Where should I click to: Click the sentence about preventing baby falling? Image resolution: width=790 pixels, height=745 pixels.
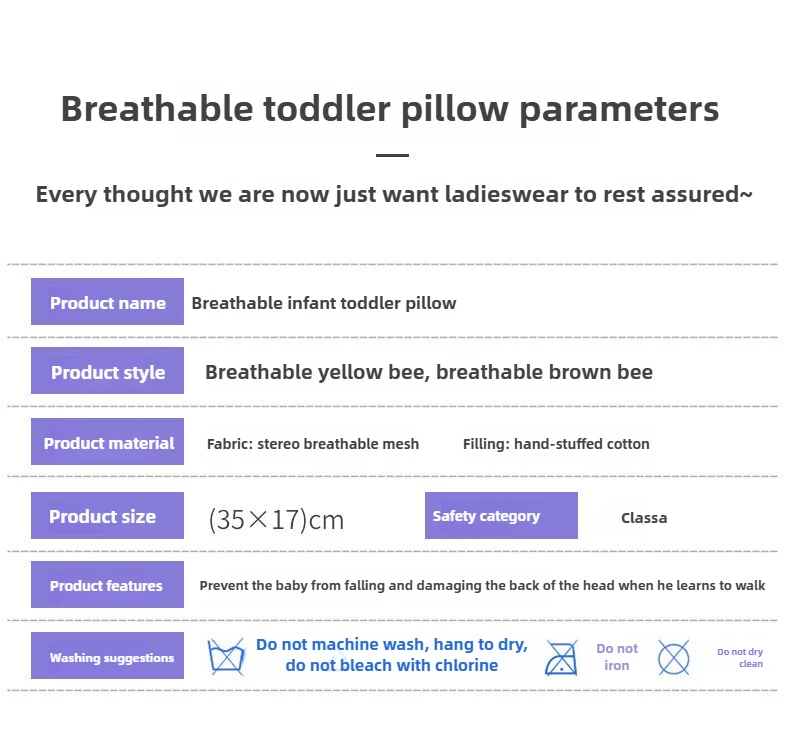(x=482, y=585)
